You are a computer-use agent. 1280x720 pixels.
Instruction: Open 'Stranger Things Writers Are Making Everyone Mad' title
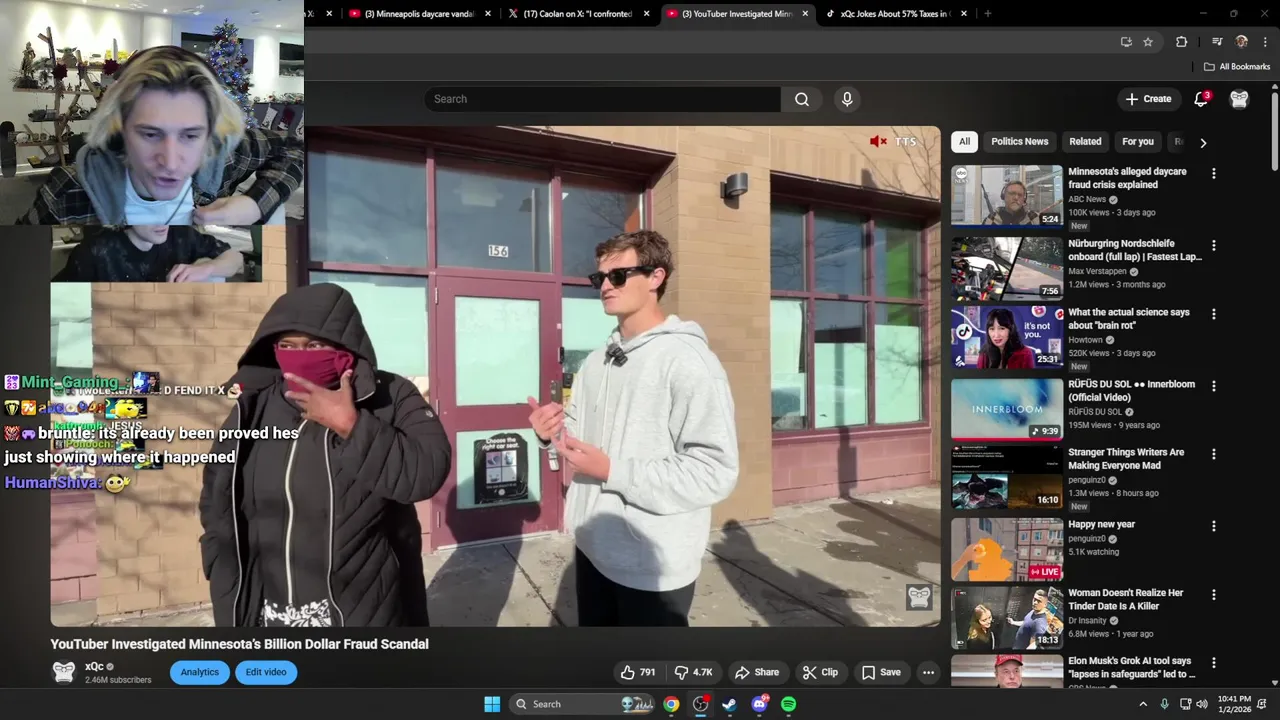(x=1127, y=458)
